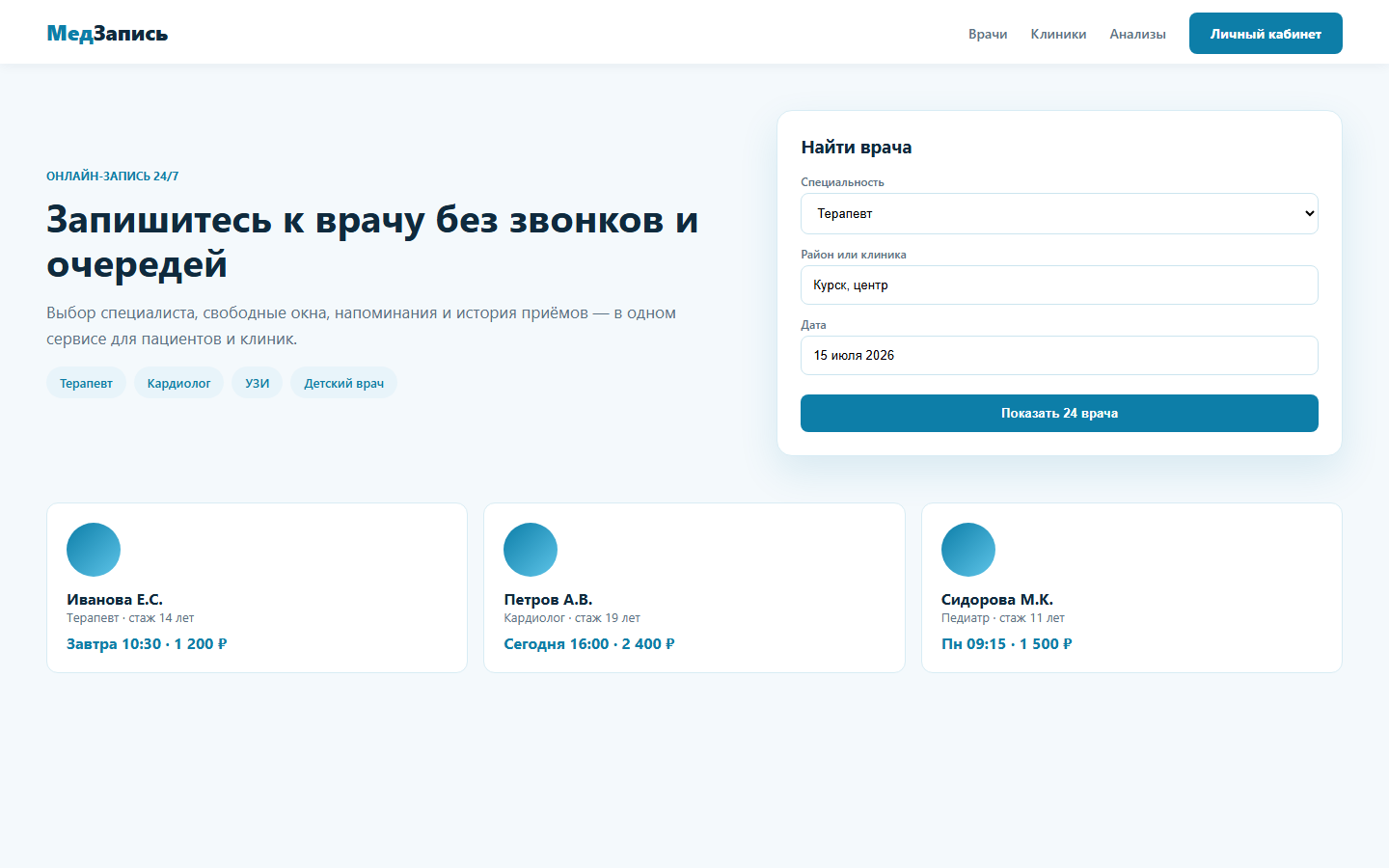Viewport: 1389px width, 868px height.
Task: Click the Дата input field
Action: [x=1059, y=356]
